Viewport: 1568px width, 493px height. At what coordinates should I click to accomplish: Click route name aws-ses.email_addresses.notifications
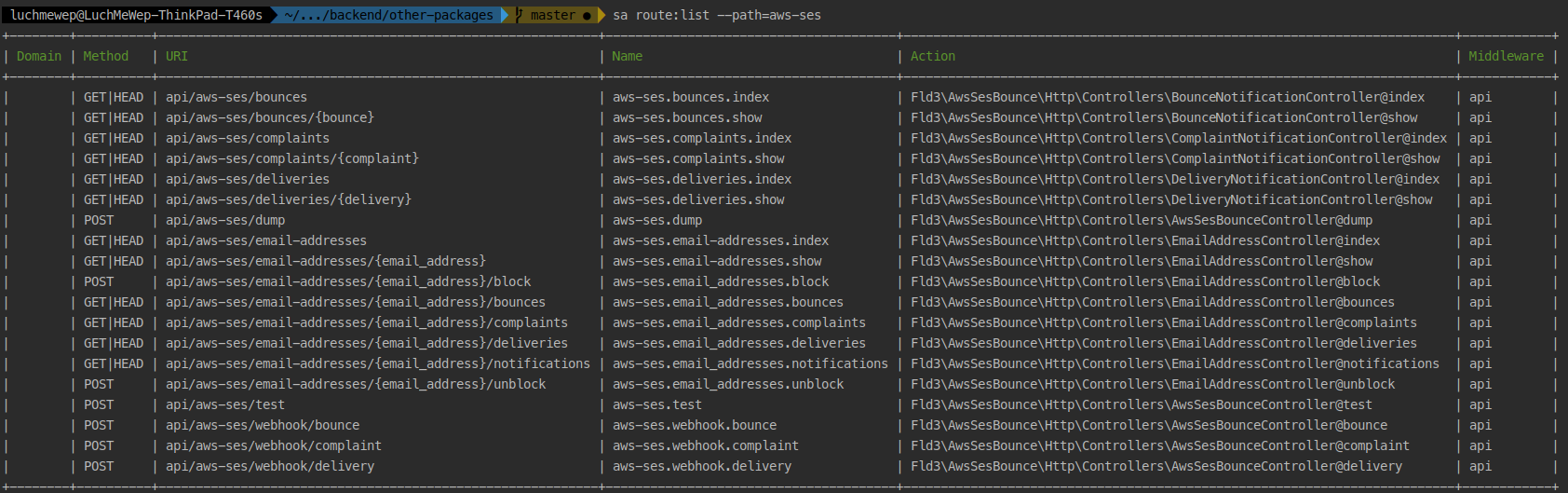tap(750, 363)
